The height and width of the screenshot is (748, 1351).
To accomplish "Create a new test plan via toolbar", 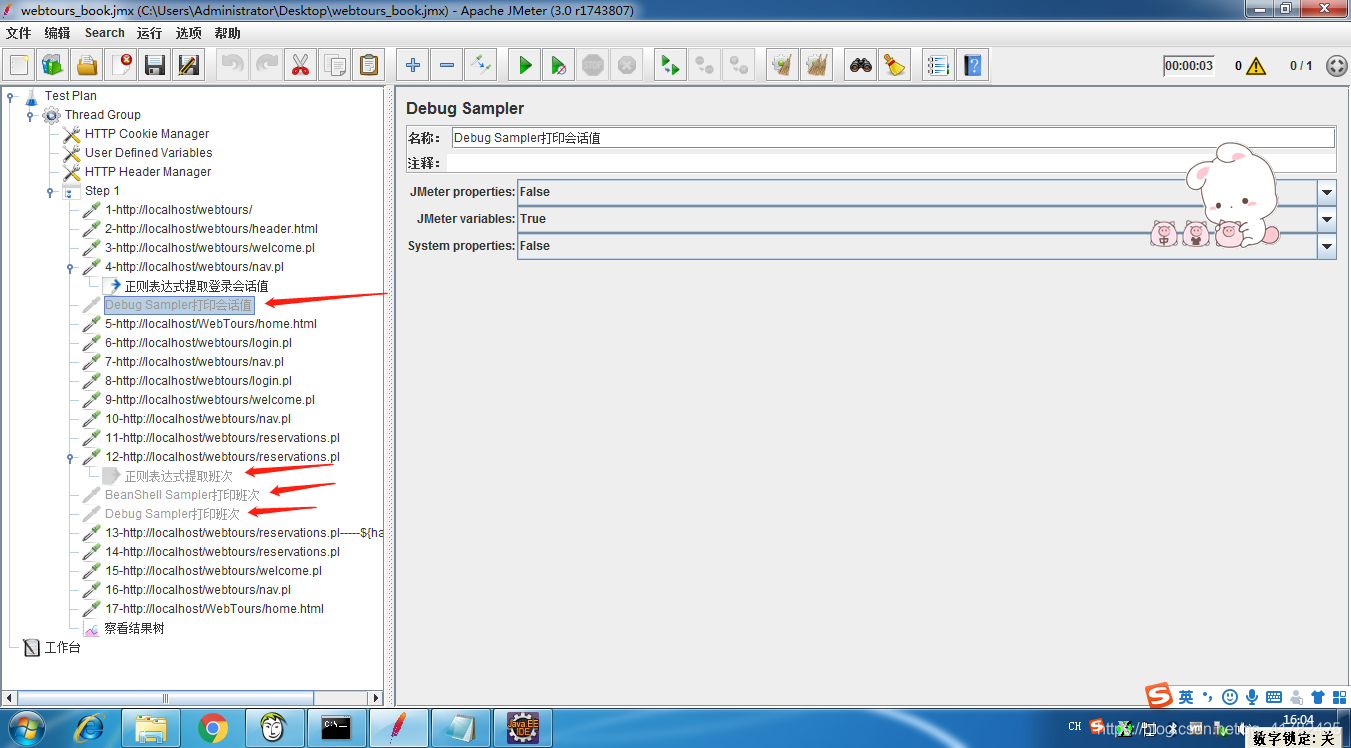I will (19, 66).
